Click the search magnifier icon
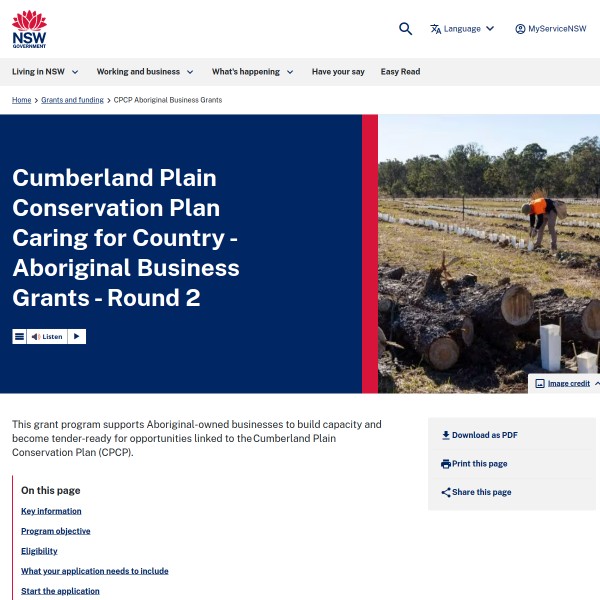 405,29
